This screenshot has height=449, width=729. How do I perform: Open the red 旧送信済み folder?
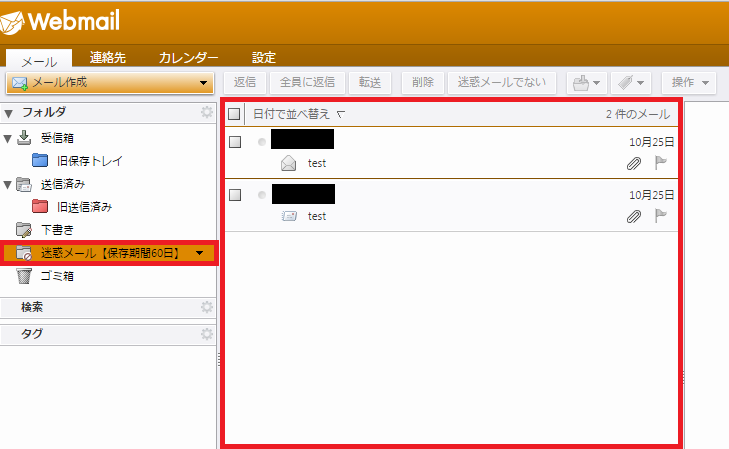(83, 207)
